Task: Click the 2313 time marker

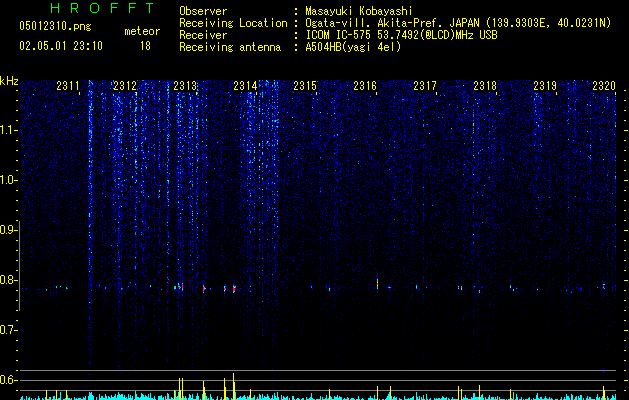Action: coord(185,86)
